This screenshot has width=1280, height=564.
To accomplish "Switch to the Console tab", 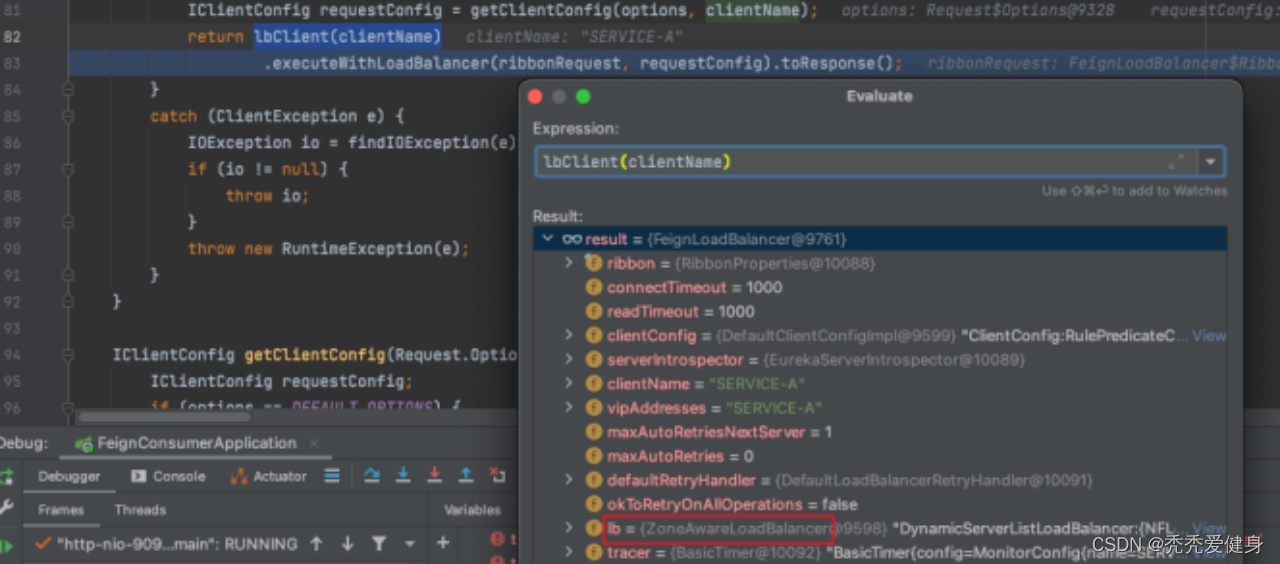I will (168, 476).
